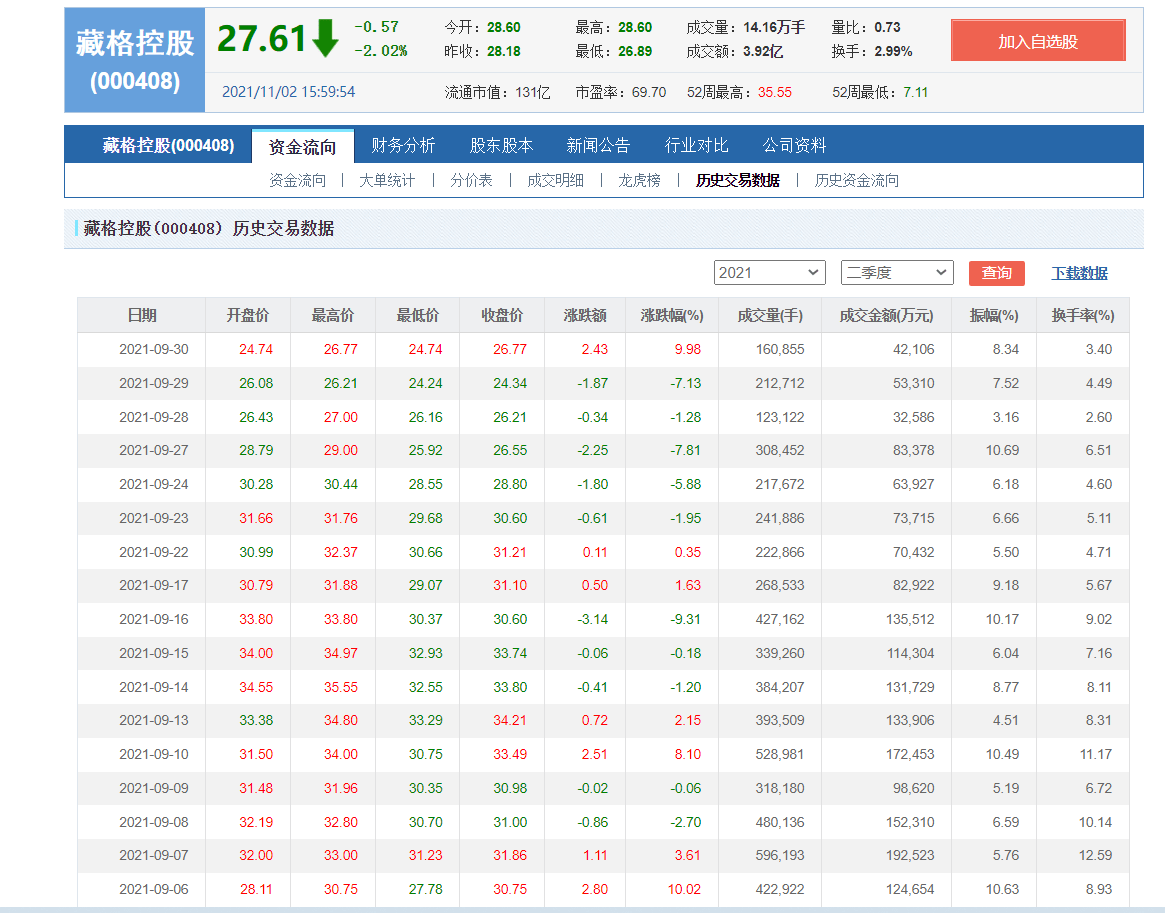Click amount 83,378 in the 2021-09-27 row
Viewport: 1165px width, 913px height.
click(913, 450)
